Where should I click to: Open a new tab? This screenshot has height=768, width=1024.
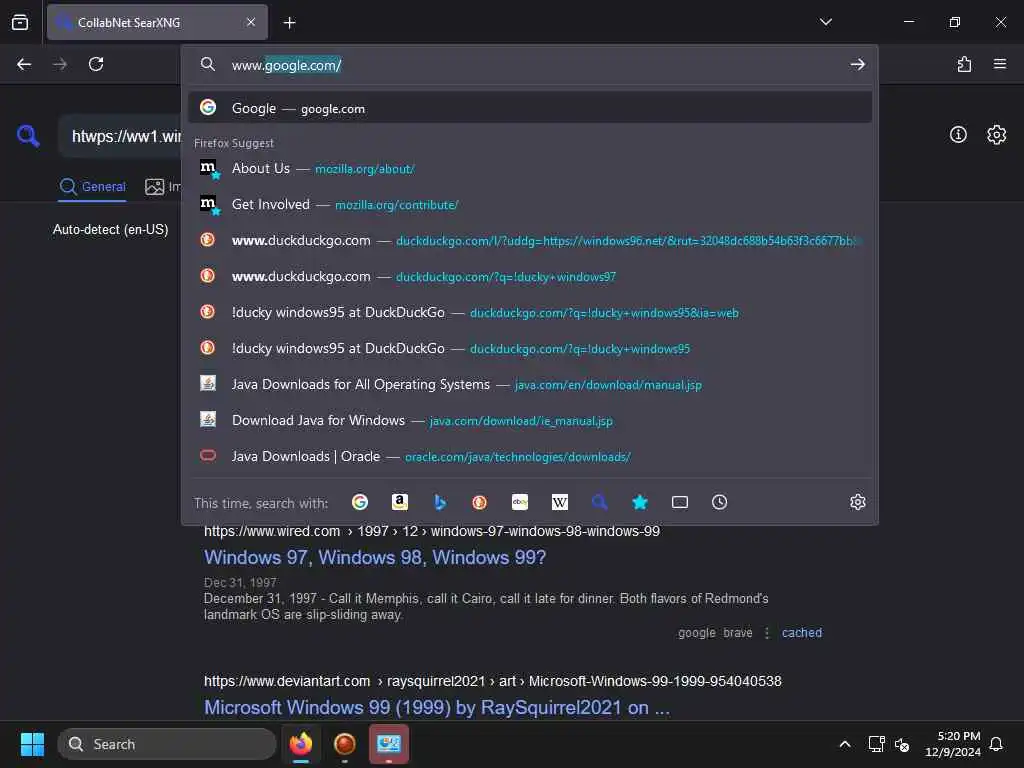click(x=289, y=23)
